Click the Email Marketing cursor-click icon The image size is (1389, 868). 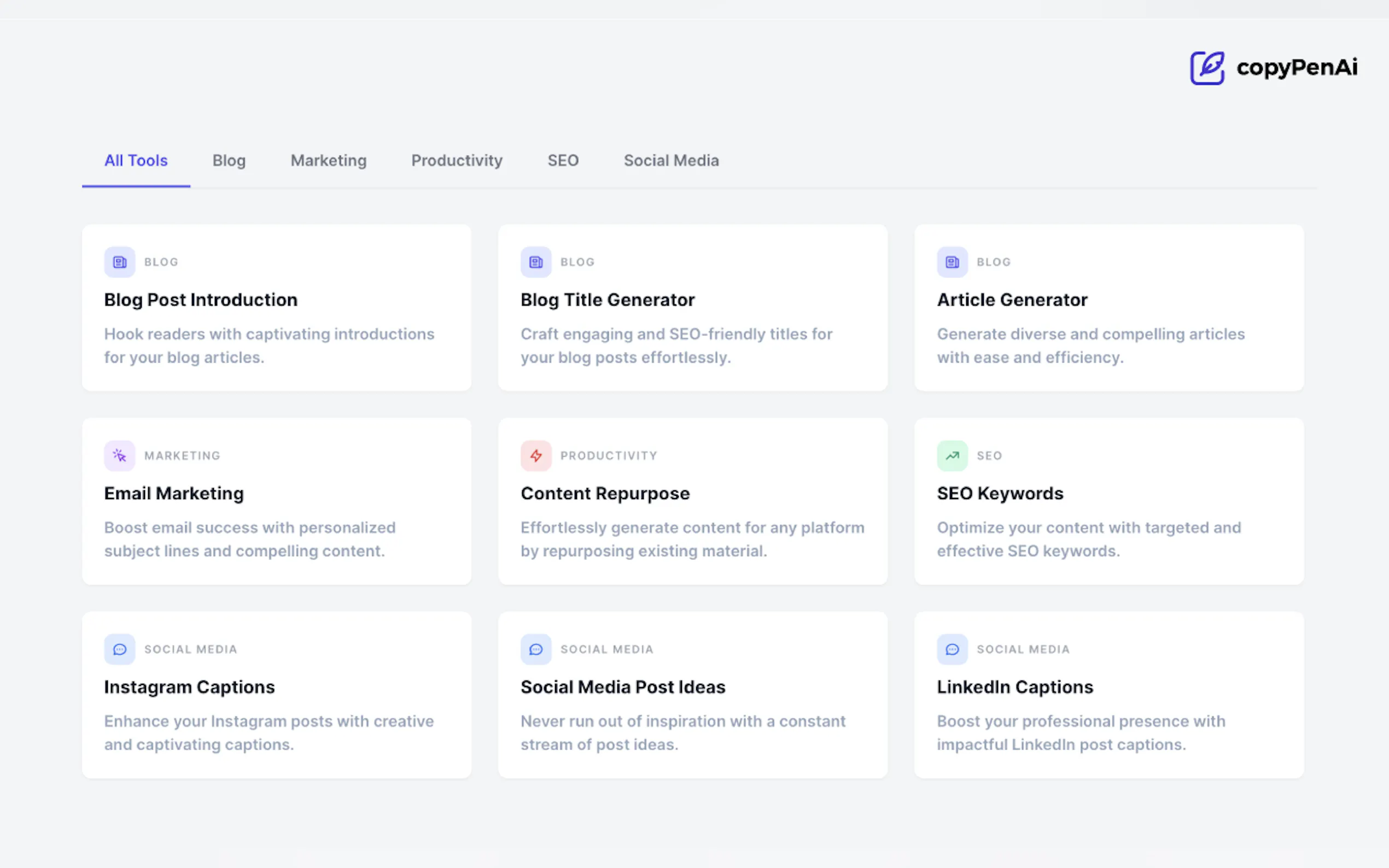(119, 456)
